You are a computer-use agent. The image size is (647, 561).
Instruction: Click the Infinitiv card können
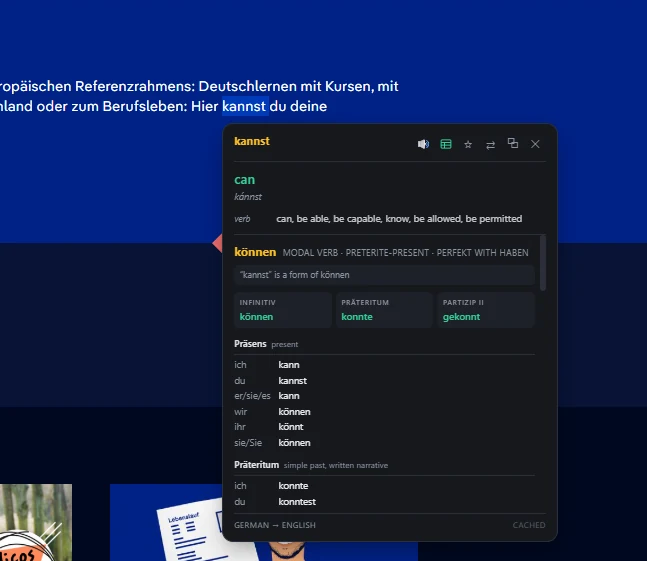pyautogui.click(x=282, y=310)
